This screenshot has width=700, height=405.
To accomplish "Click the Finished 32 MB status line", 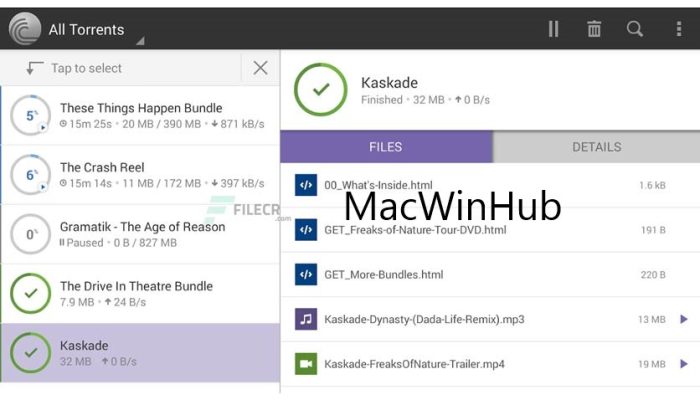I will tap(425, 100).
